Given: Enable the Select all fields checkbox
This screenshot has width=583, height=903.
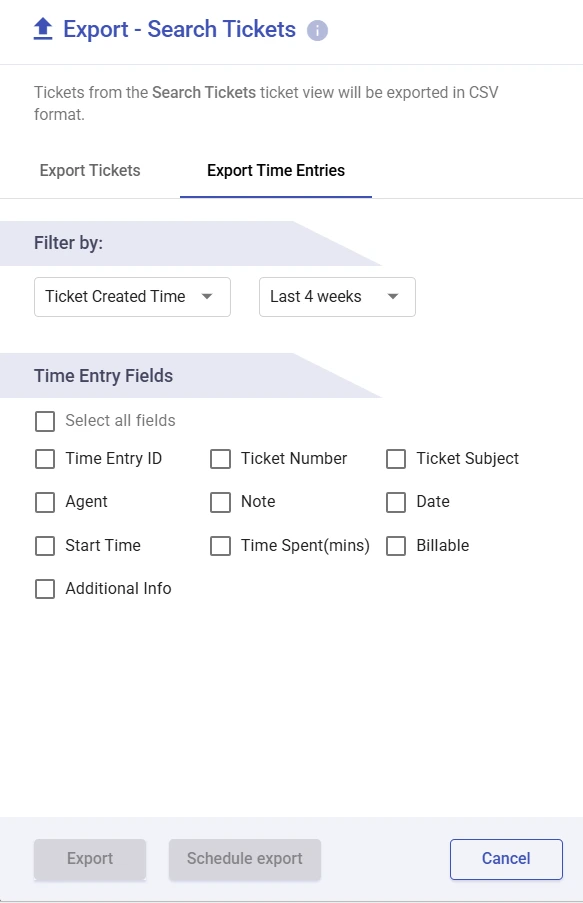Looking at the screenshot, I should pyautogui.click(x=45, y=421).
